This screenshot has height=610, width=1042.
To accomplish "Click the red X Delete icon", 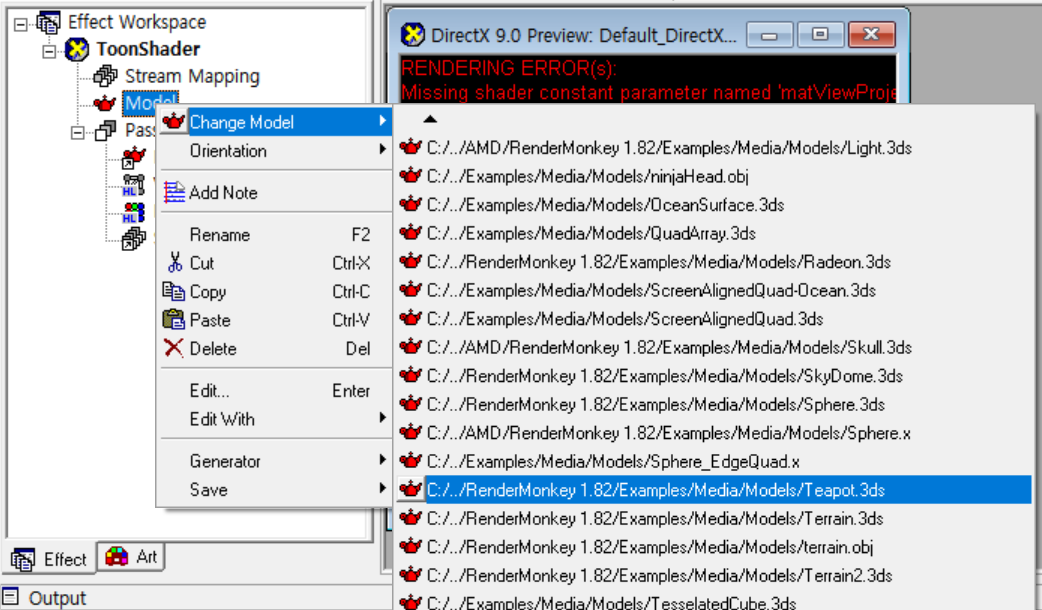I will pyautogui.click(x=173, y=348).
